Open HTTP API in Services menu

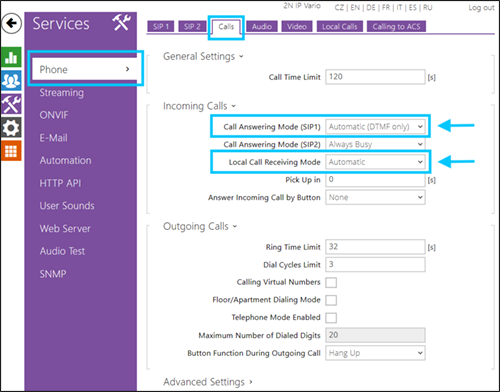[x=60, y=183]
